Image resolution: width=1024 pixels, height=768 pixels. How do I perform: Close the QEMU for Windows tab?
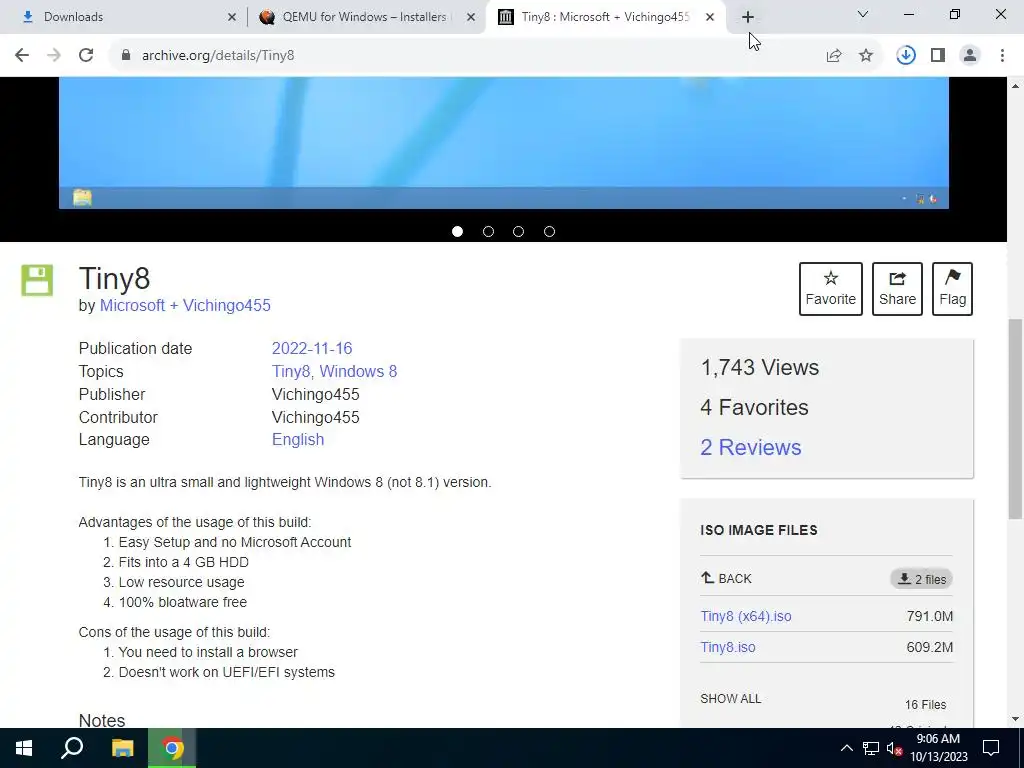[471, 17]
